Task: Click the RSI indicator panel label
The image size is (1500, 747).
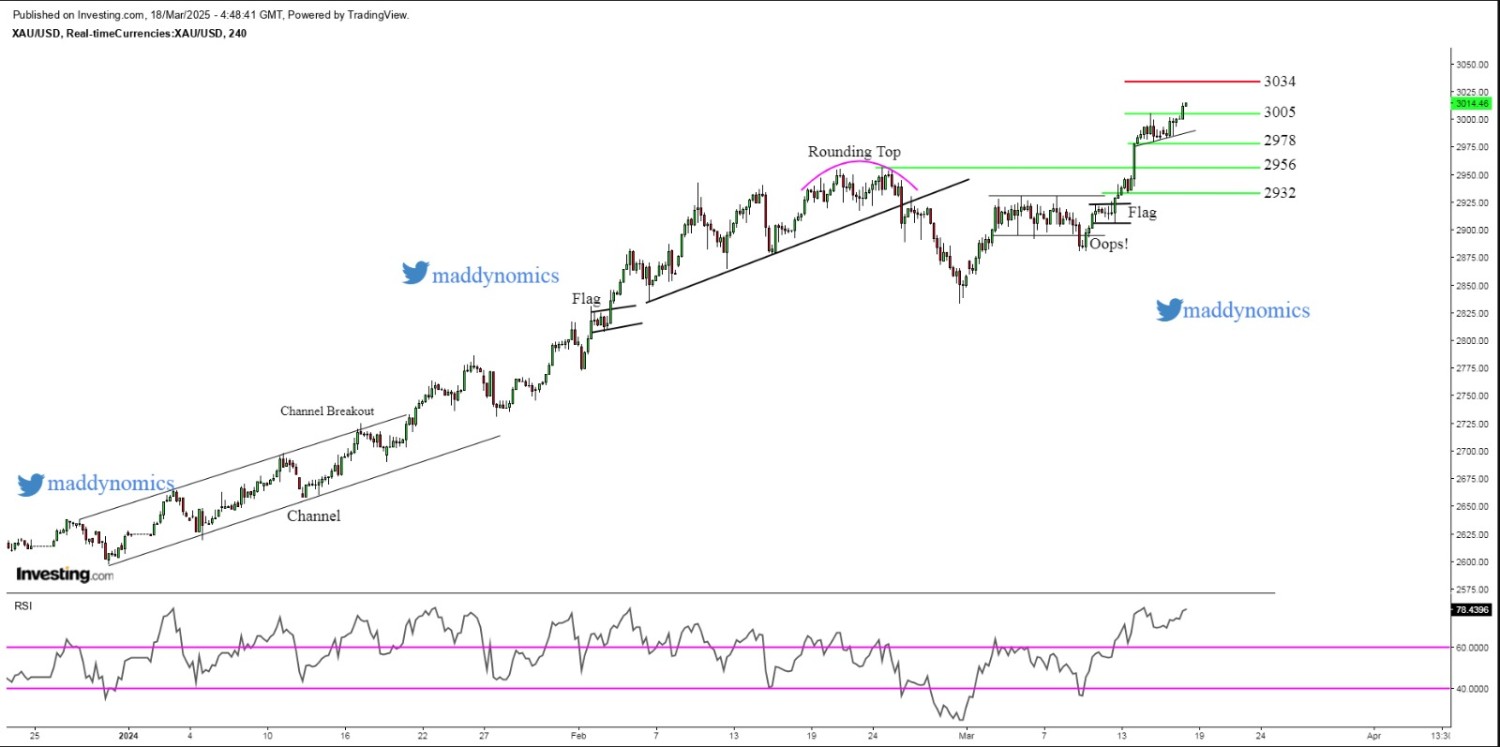Action: [21, 606]
